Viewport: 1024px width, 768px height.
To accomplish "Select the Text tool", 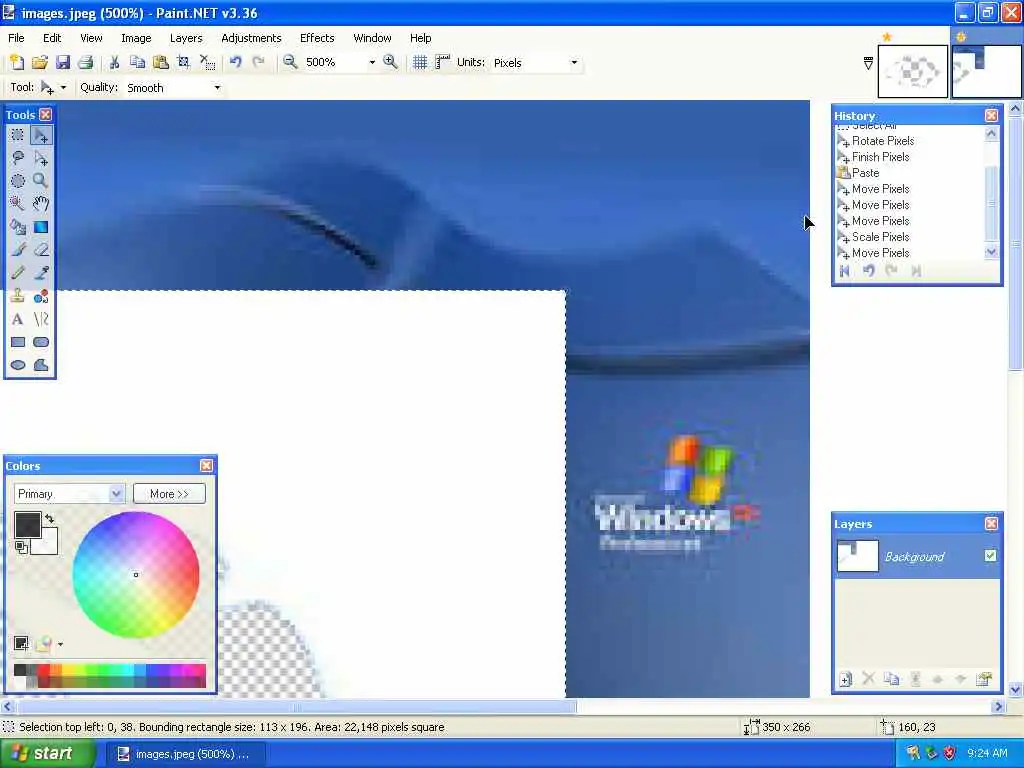I will [x=18, y=319].
